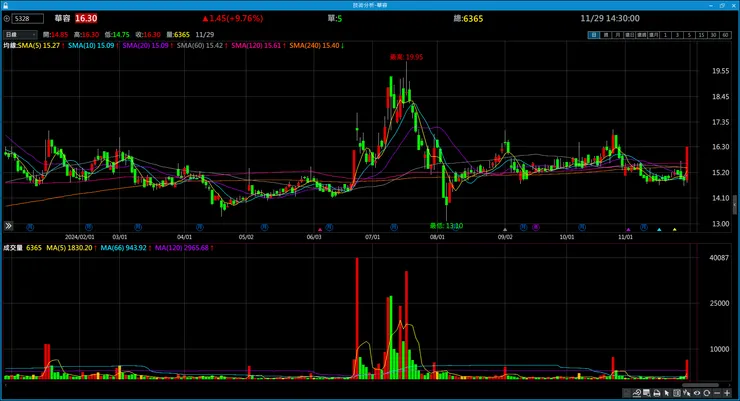Image resolution: width=740 pixels, height=401 pixels.
Task: Choose the 3-minute interval button
Action: tap(677, 35)
